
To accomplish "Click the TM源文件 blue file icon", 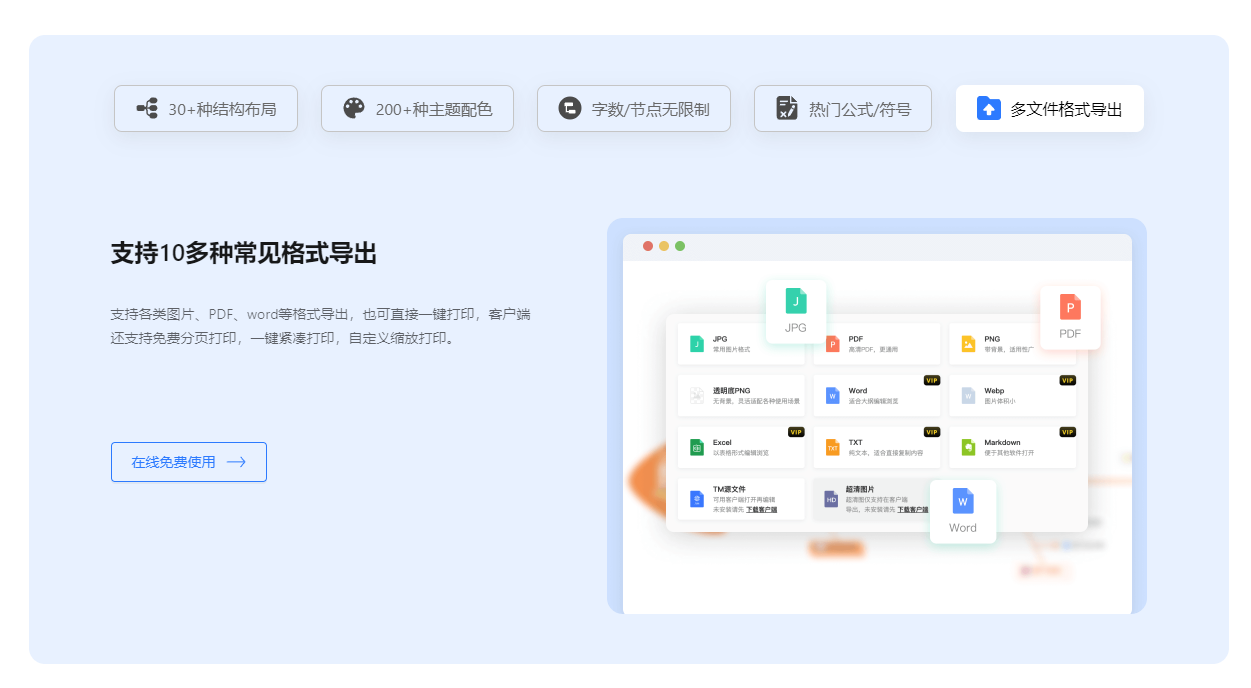I will click(697, 498).
